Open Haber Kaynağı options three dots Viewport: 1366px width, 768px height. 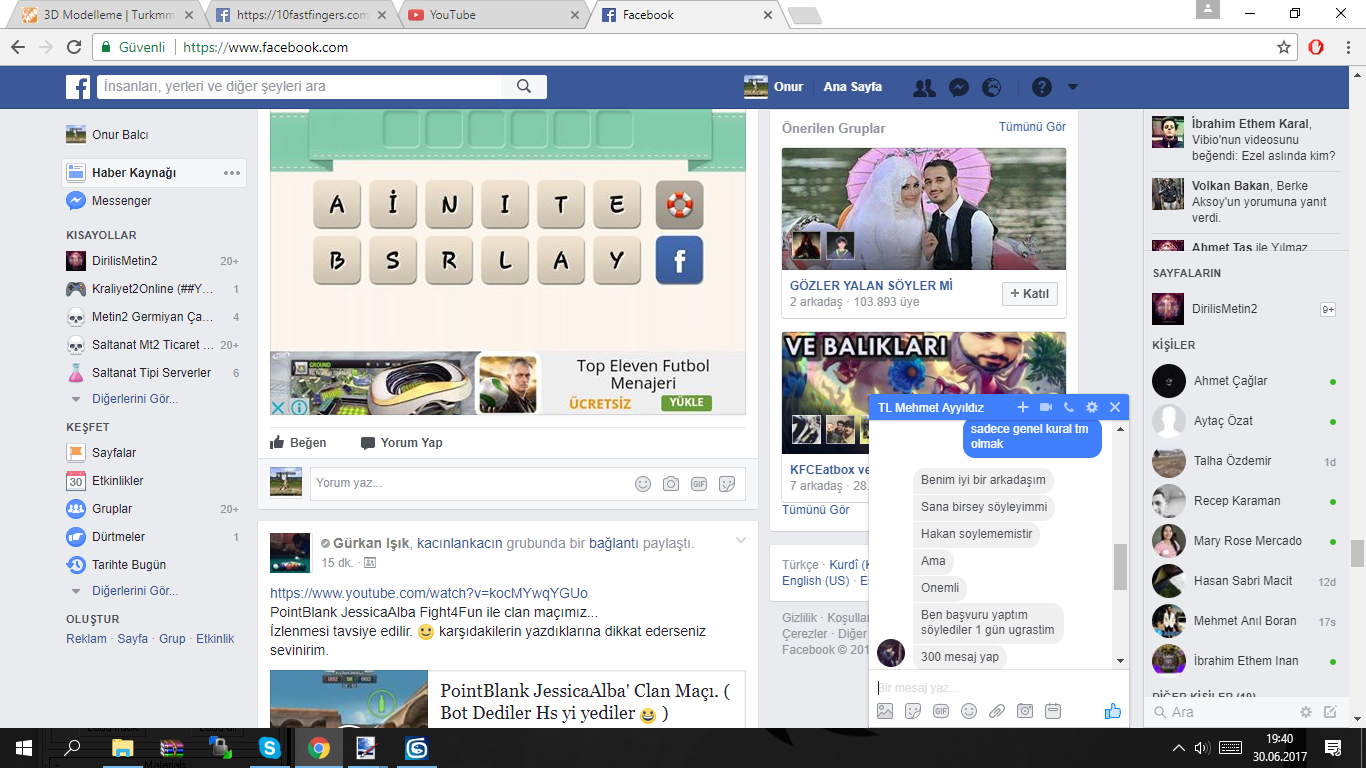point(232,173)
